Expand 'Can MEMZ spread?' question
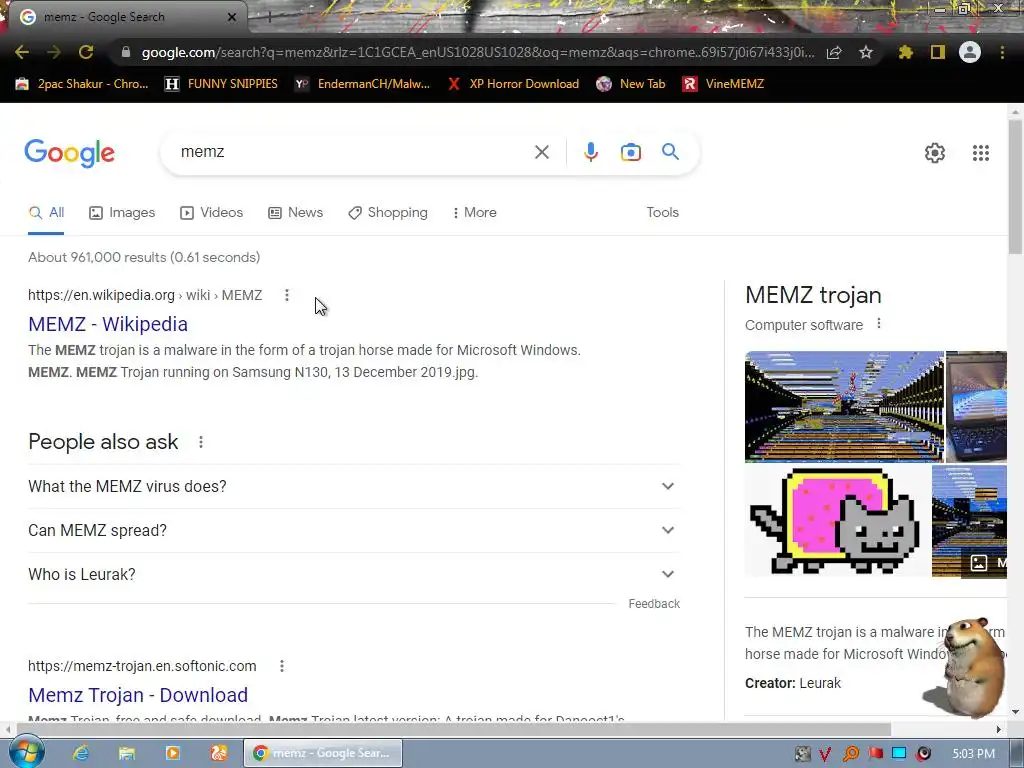The width and height of the screenshot is (1024, 768). (x=354, y=530)
